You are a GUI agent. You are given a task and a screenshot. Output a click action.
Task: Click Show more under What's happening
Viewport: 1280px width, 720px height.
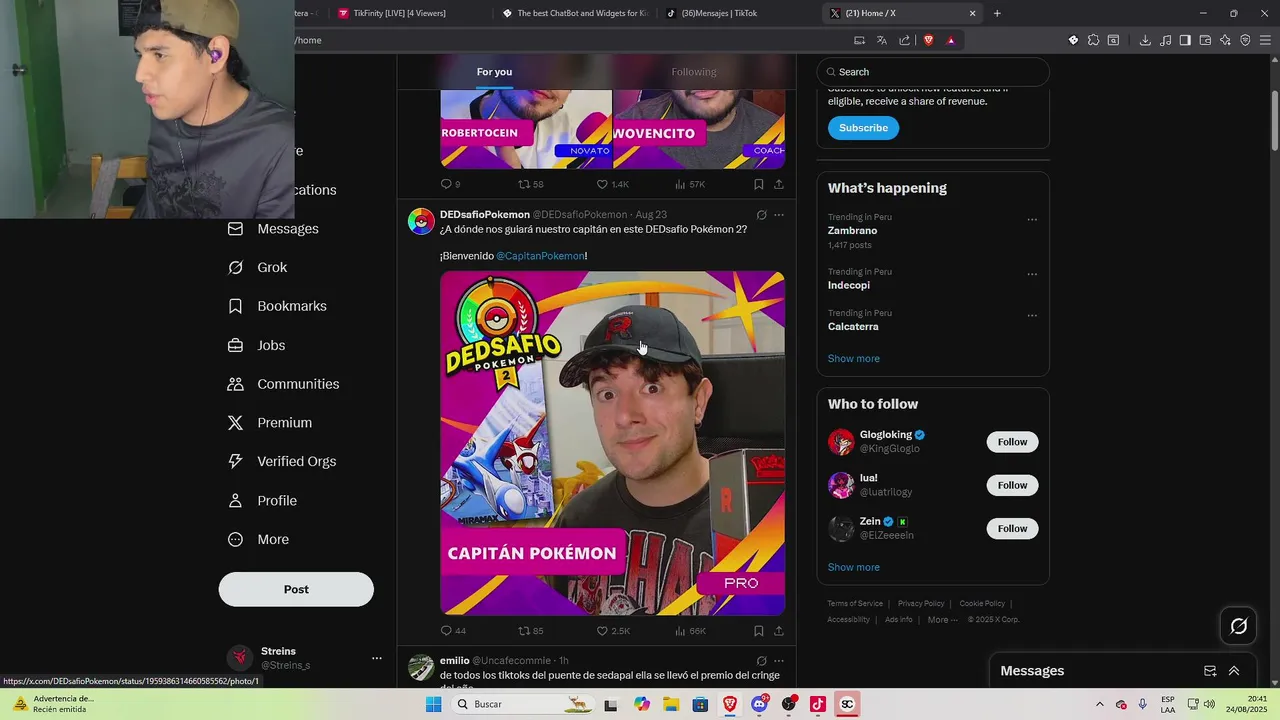point(854,358)
